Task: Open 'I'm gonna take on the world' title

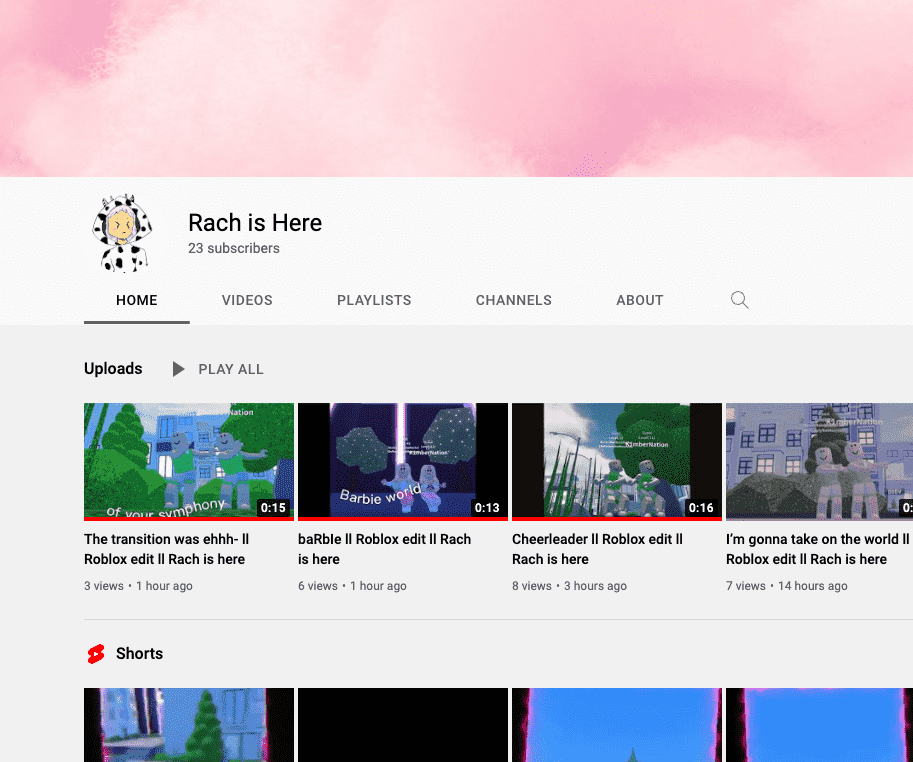Action: coord(818,549)
